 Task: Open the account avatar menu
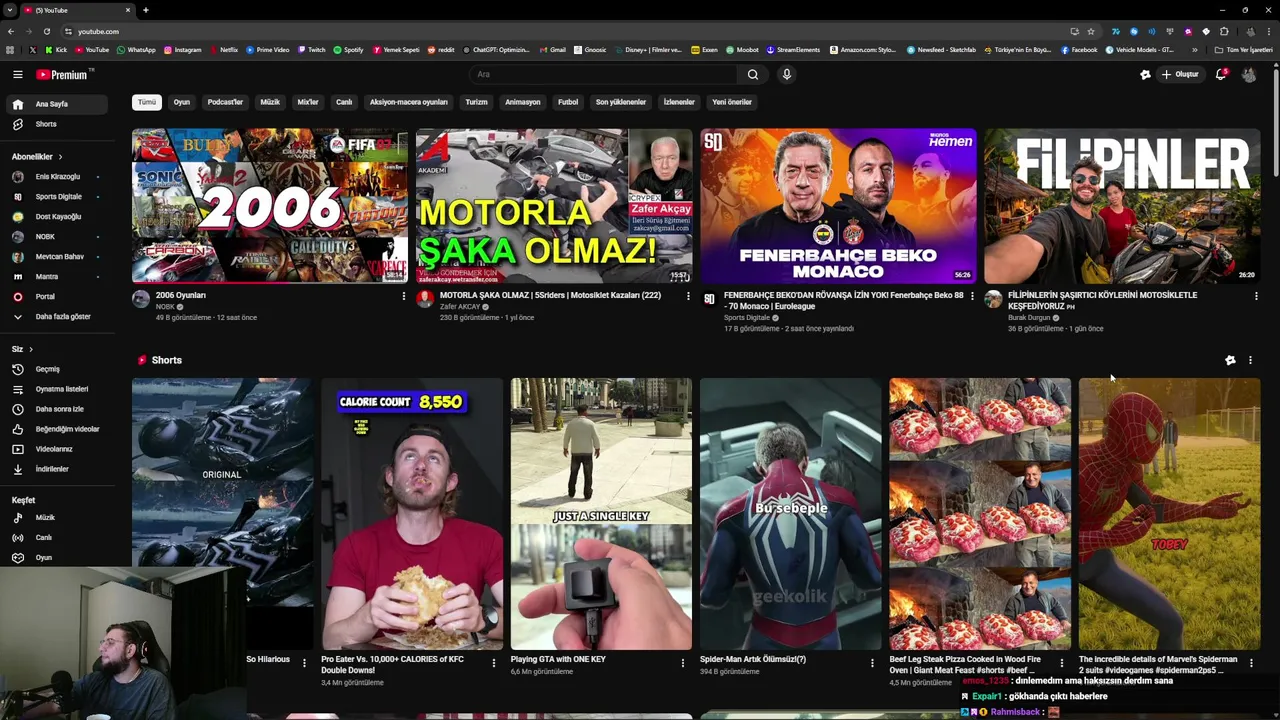[x=1249, y=74]
